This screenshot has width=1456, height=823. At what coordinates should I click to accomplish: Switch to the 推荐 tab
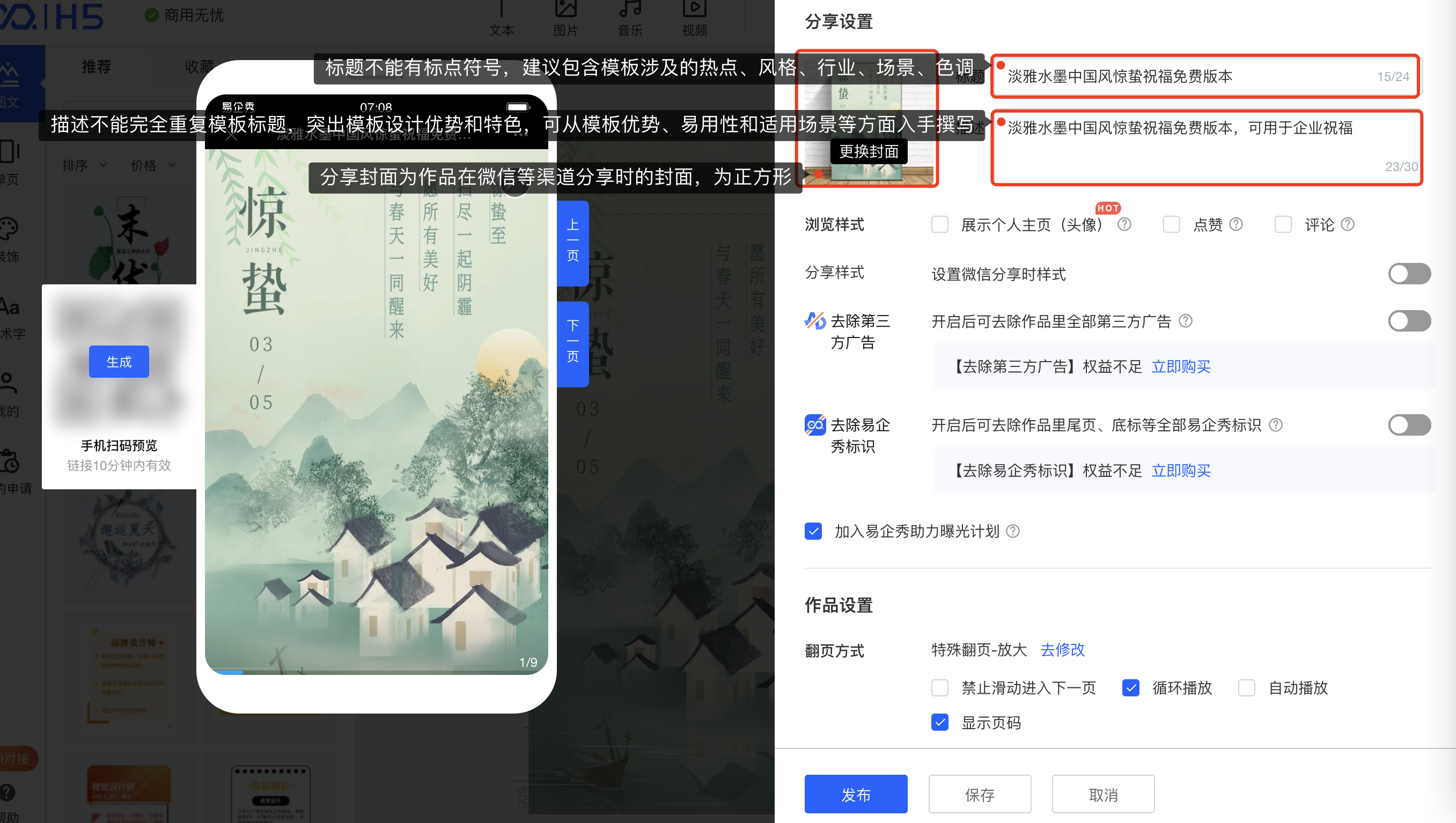pos(97,67)
